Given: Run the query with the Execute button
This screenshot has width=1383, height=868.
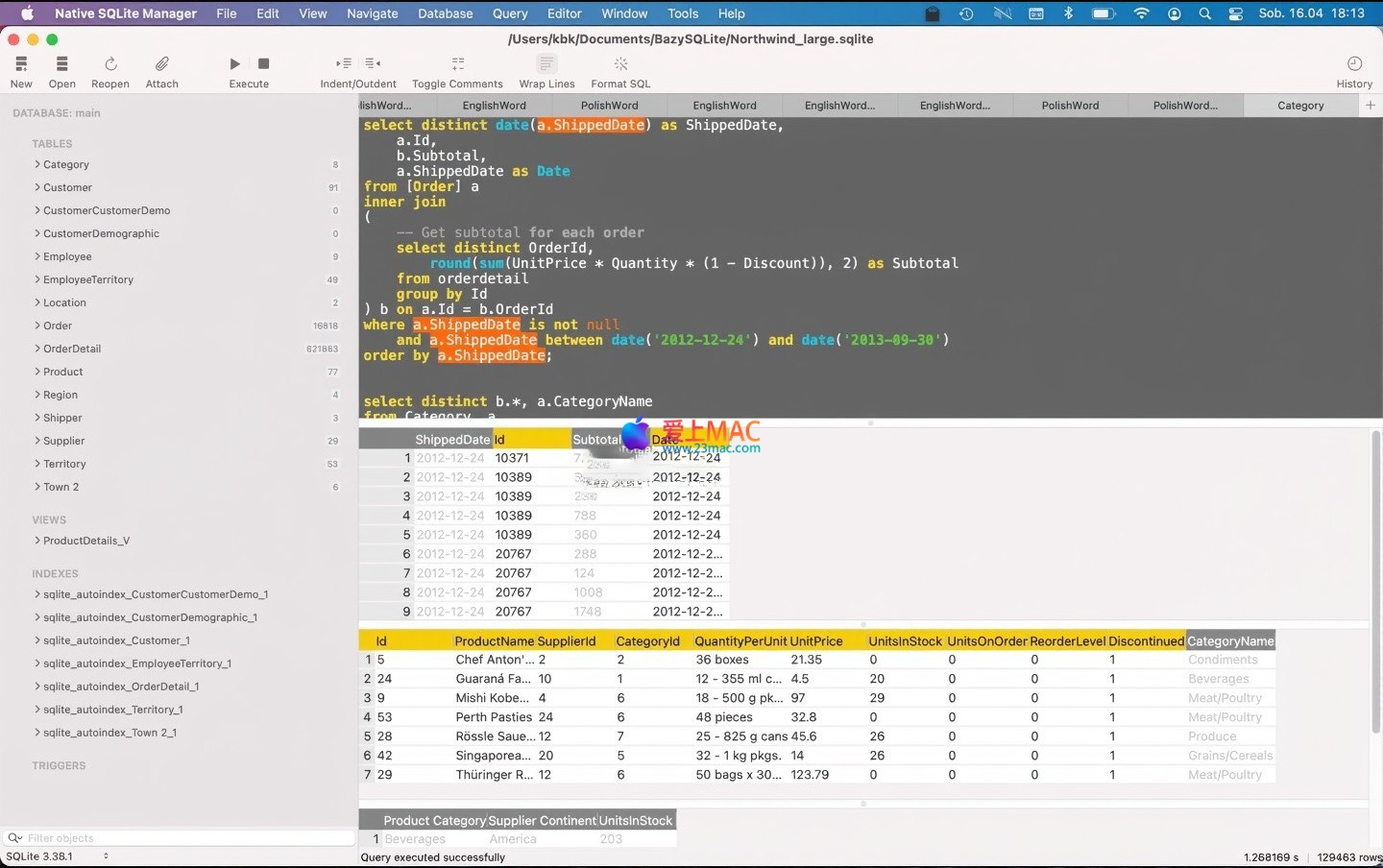Looking at the screenshot, I should [x=235, y=64].
